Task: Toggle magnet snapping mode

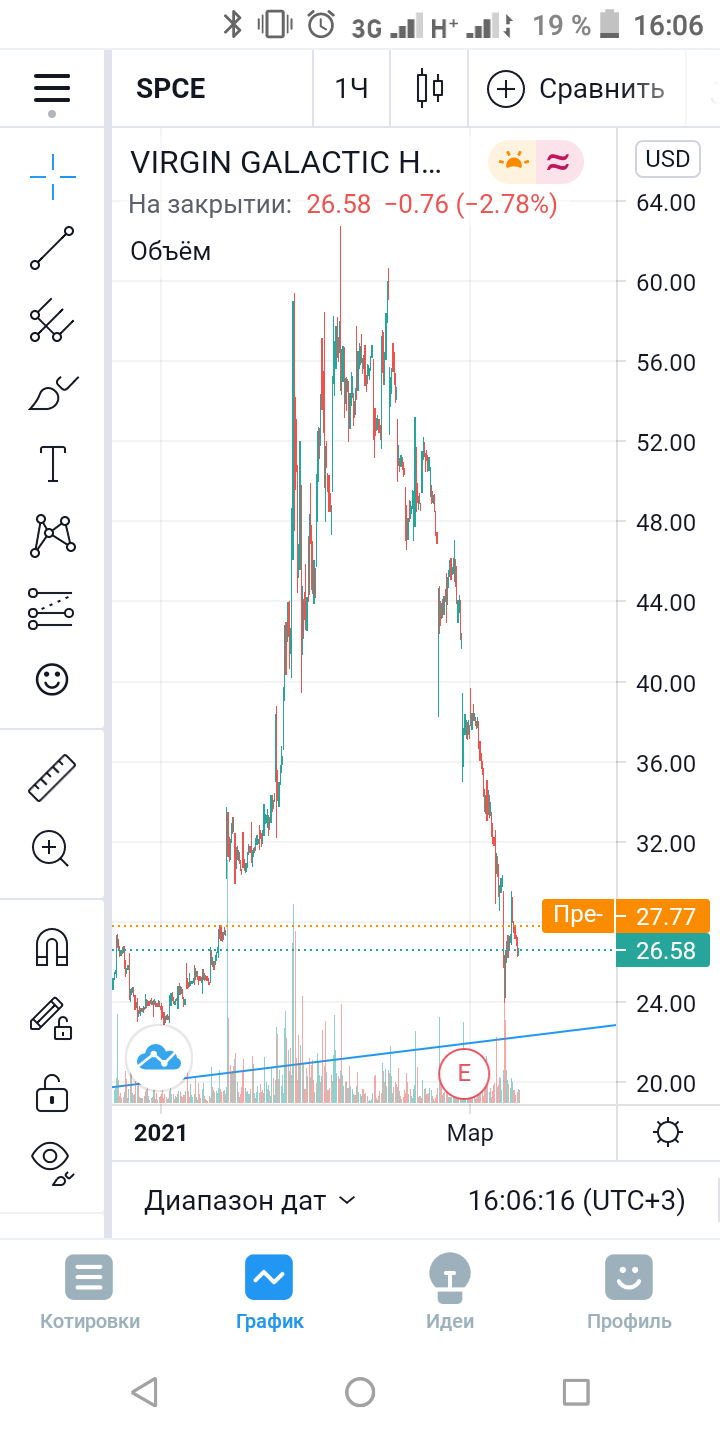Action: tap(52, 947)
